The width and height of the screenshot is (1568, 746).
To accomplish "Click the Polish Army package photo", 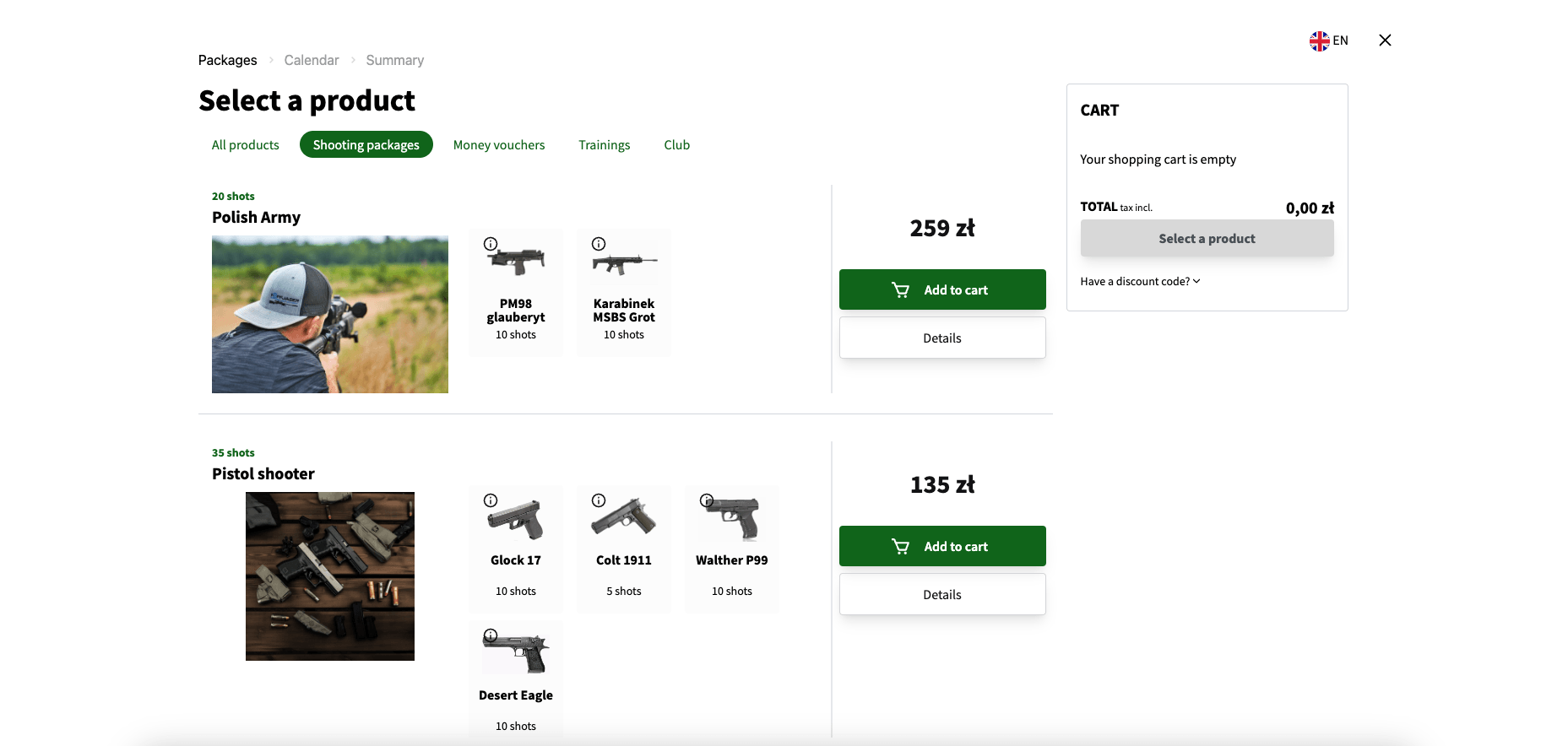I will point(330,315).
